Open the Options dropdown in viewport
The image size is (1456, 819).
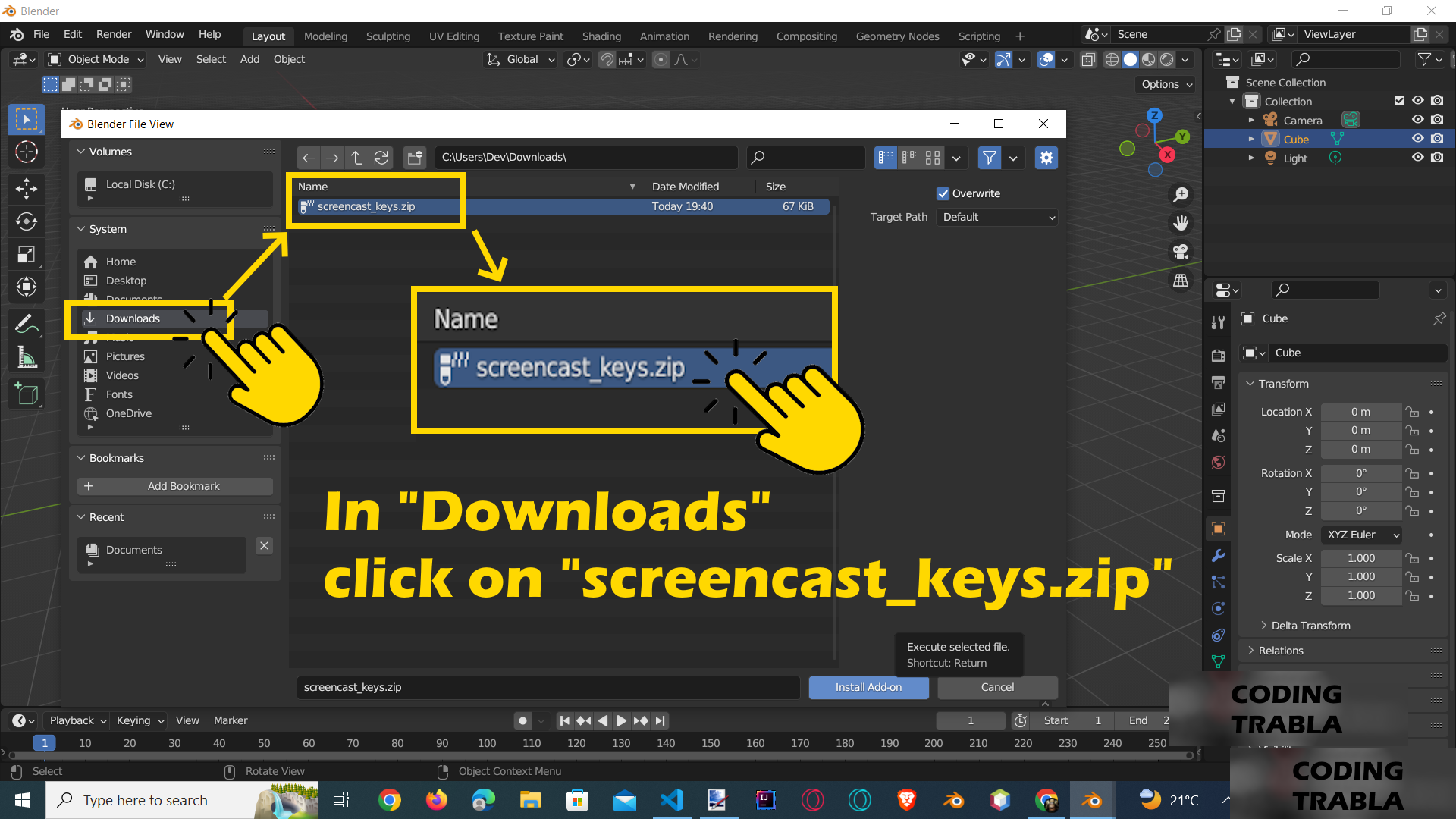(1166, 84)
